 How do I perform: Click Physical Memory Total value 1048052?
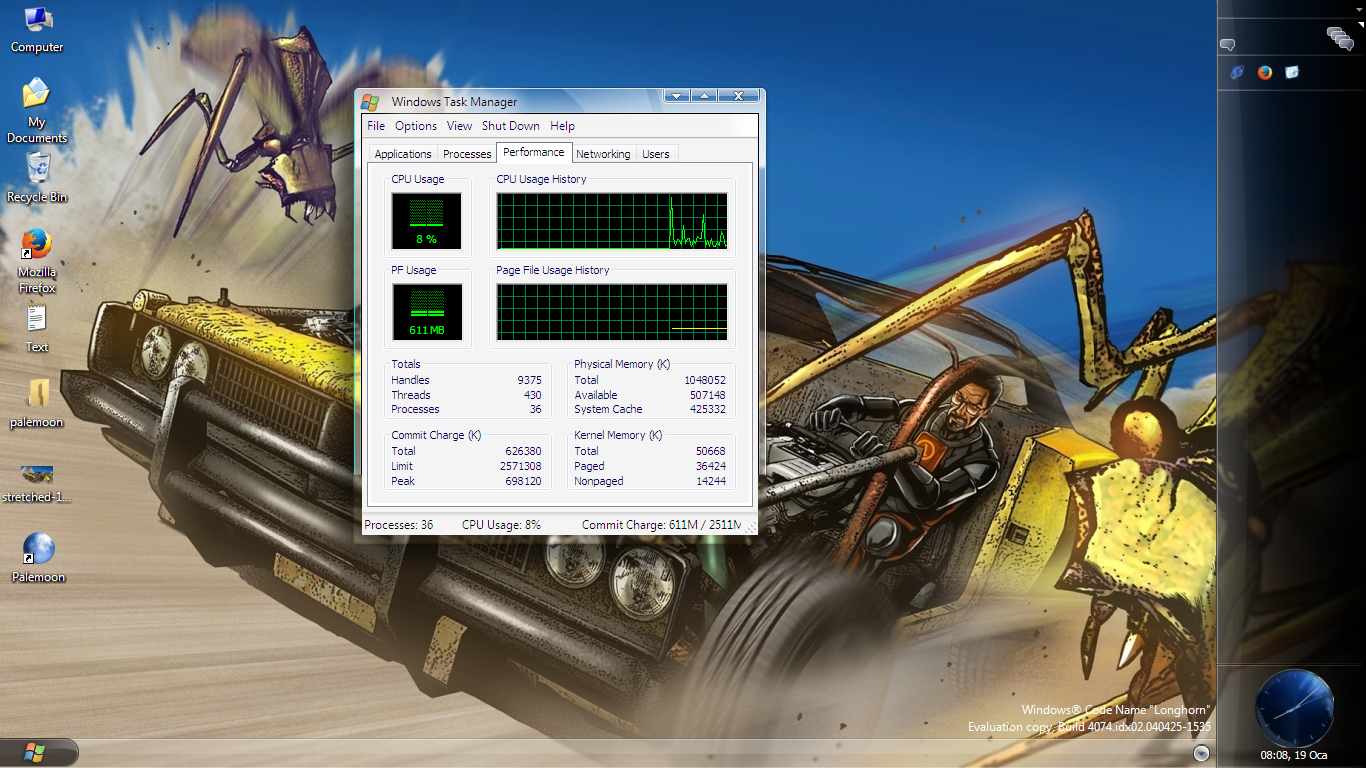(x=705, y=380)
